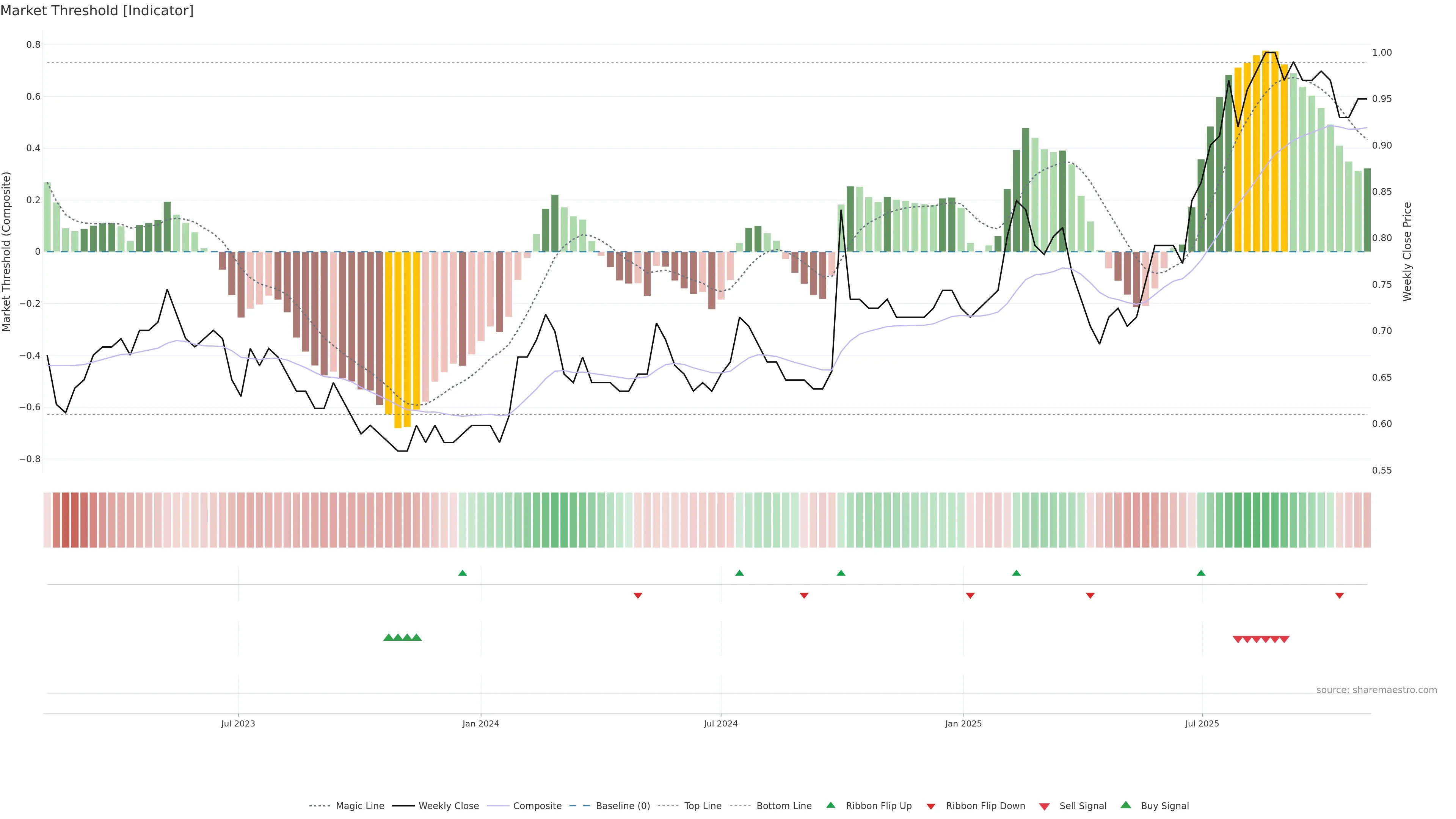Click the Ribbon Flip Down marker at Jan 2025
1456x819 pixels.
click(x=970, y=595)
